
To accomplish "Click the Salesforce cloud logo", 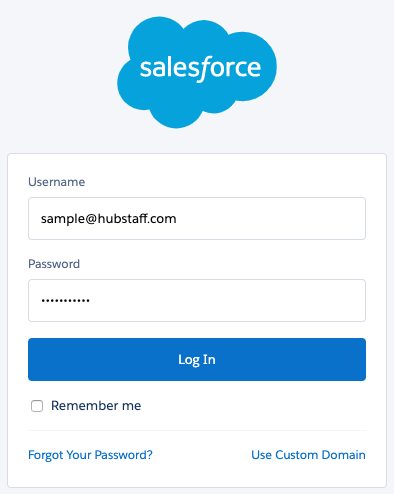I will (197, 72).
